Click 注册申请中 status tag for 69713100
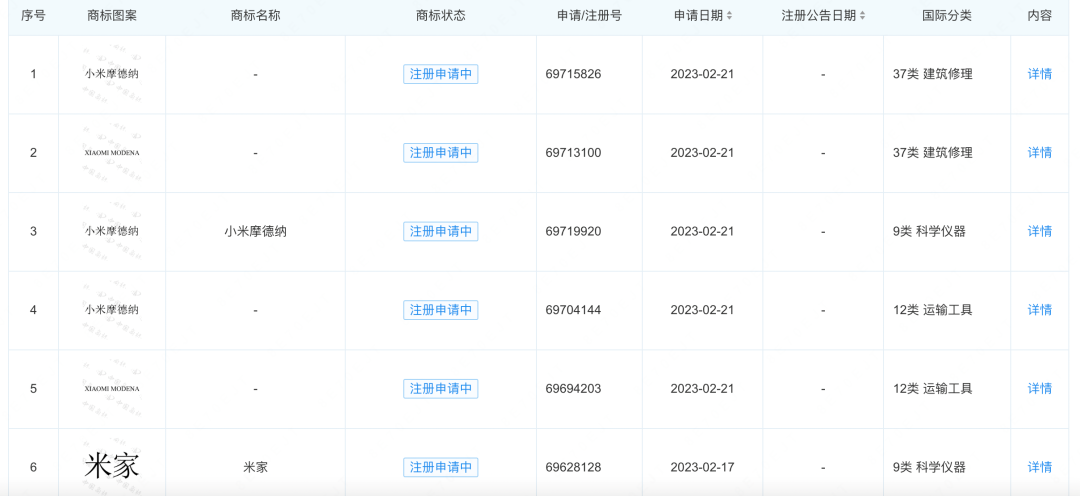Screen dimensions: 1080x496 tap(441, 153)
